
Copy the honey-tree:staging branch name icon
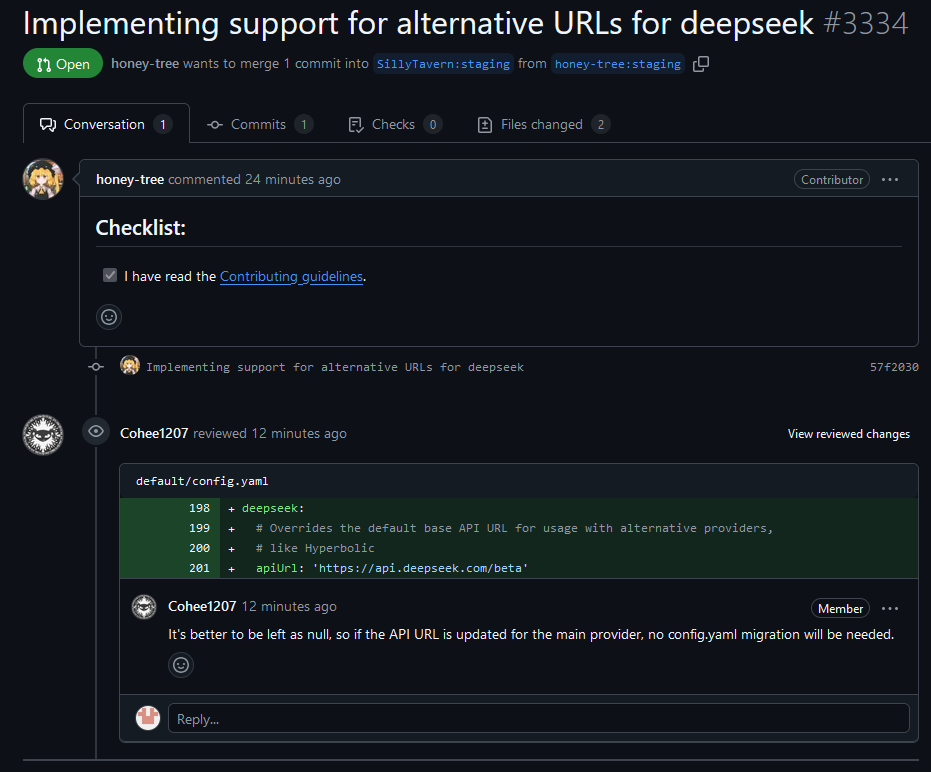[x=701, y=64]
